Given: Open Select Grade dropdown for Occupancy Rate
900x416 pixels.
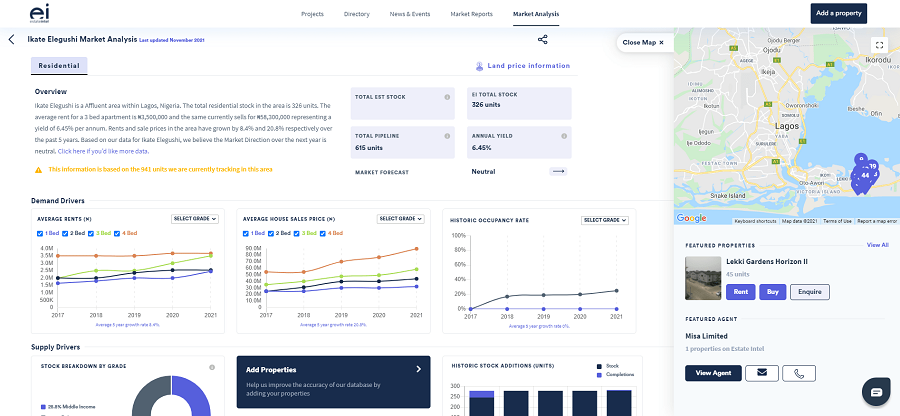Looking at the screenshot, I should tap(605, 220).
